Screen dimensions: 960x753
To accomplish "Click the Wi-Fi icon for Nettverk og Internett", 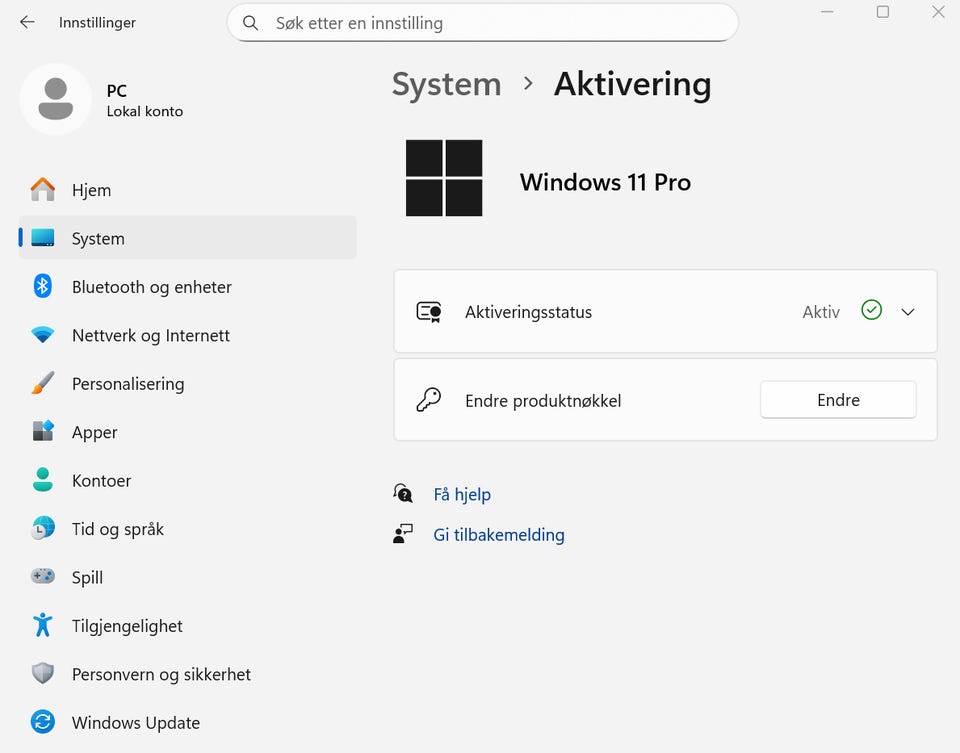I will [x=43, y=335].
